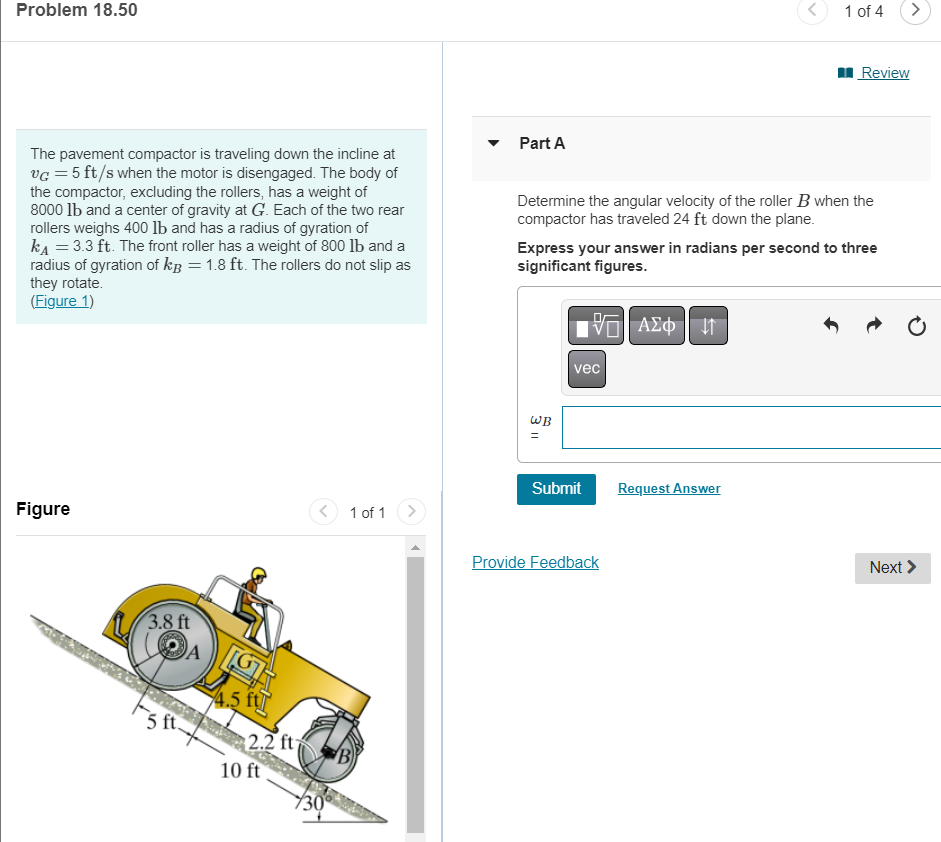941x842 pixels.
Task: Click 'Express your answer in radians' instruction
Action: [x=697, y=257]
